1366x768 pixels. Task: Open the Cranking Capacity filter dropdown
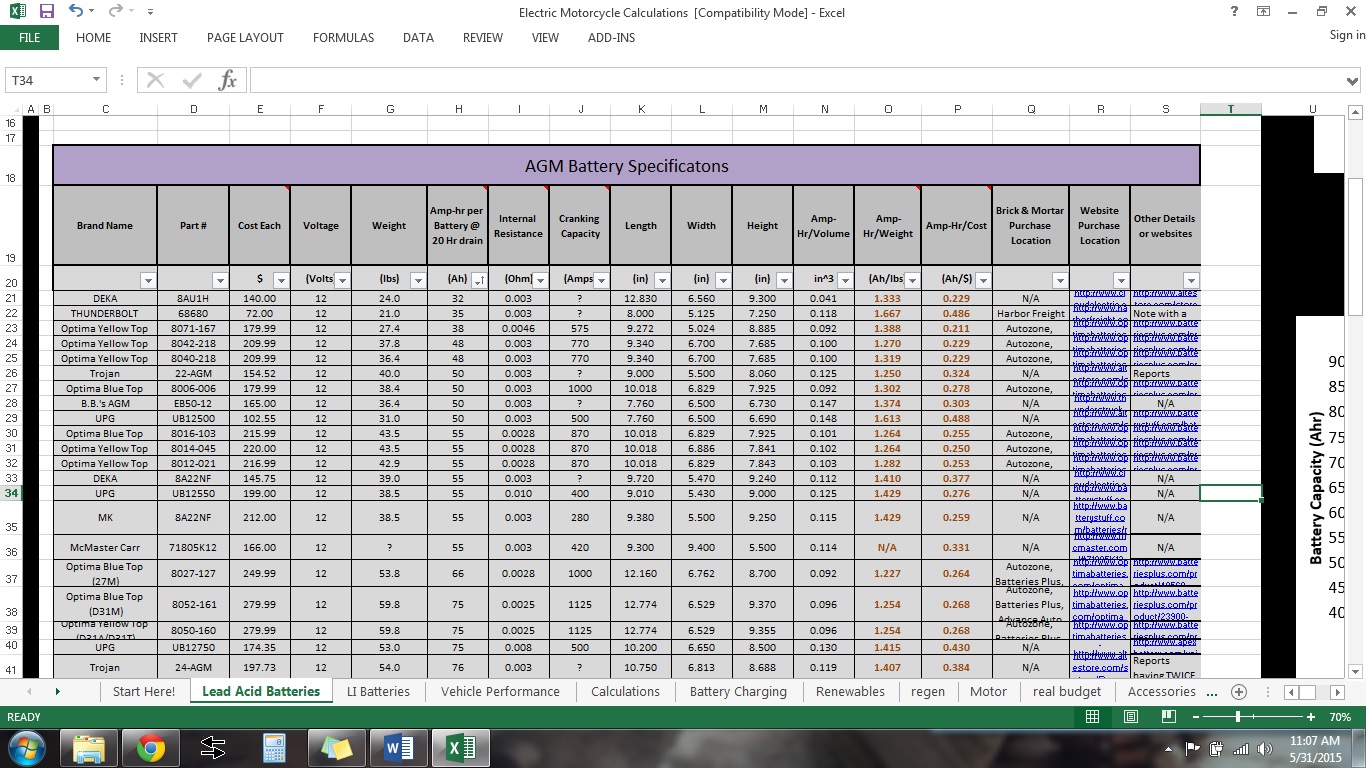[601, 281]
